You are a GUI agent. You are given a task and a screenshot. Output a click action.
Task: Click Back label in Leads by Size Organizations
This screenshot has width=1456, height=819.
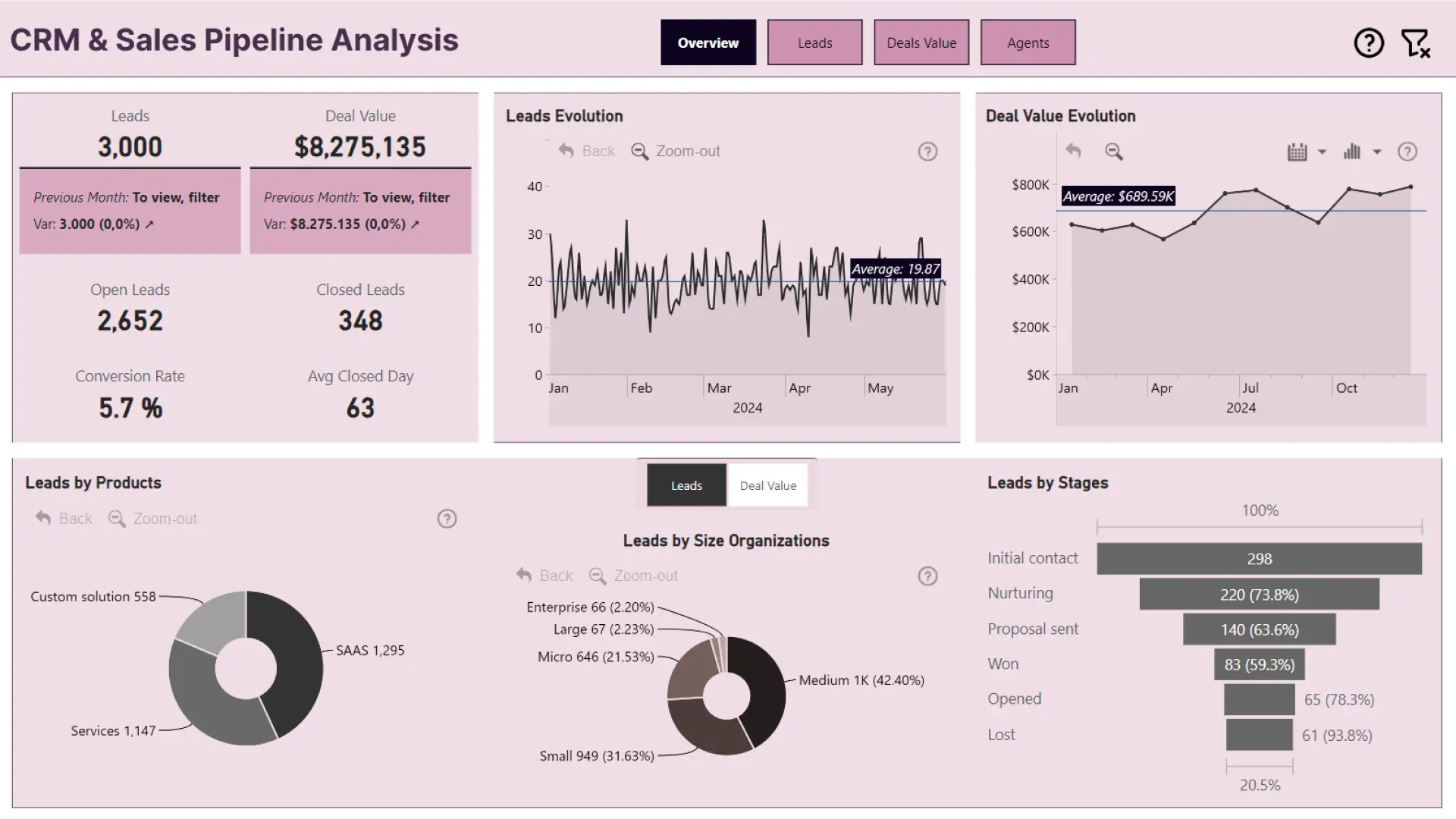coord(556,576)
